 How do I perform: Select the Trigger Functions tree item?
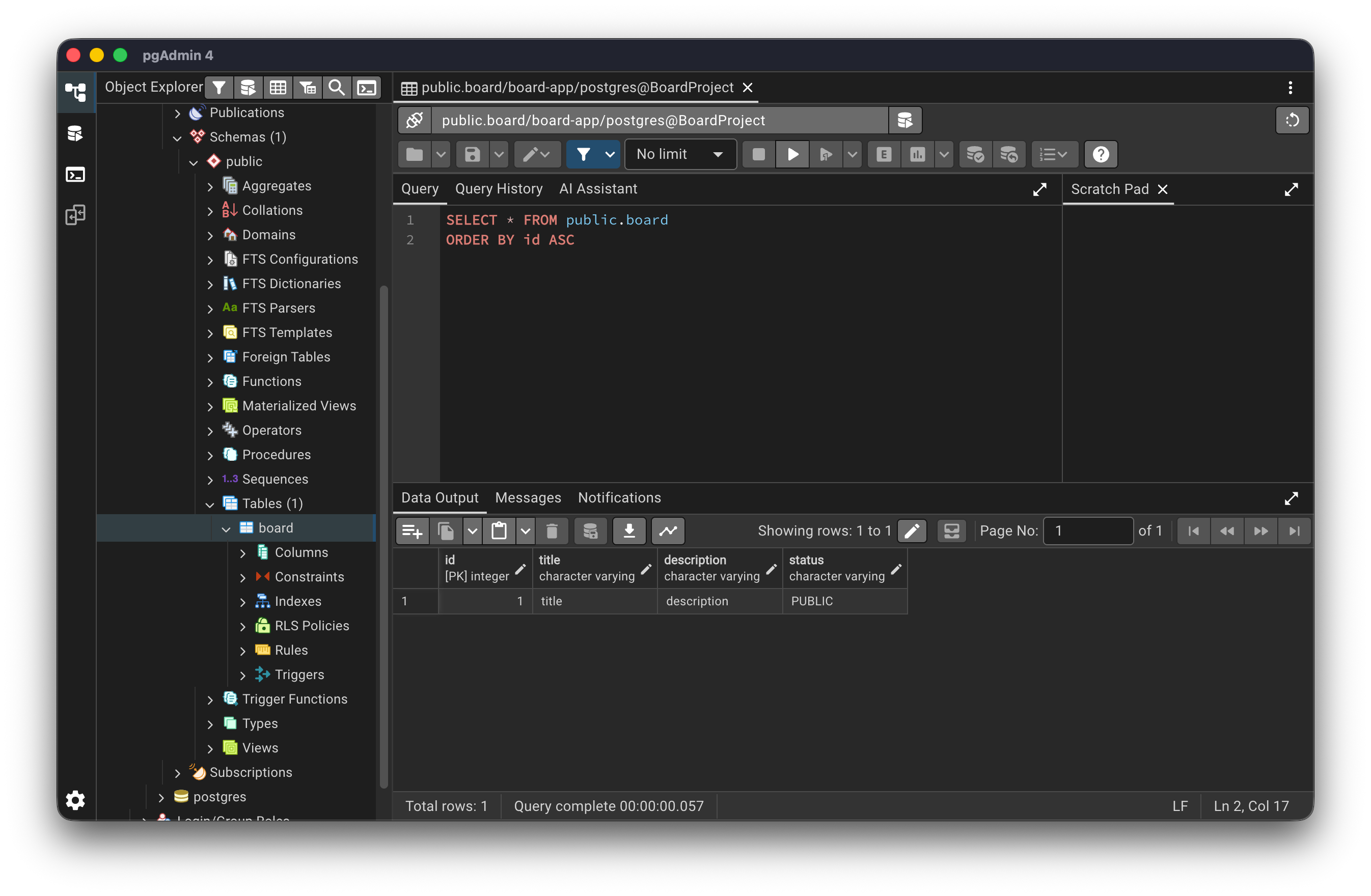coord(294,699)
